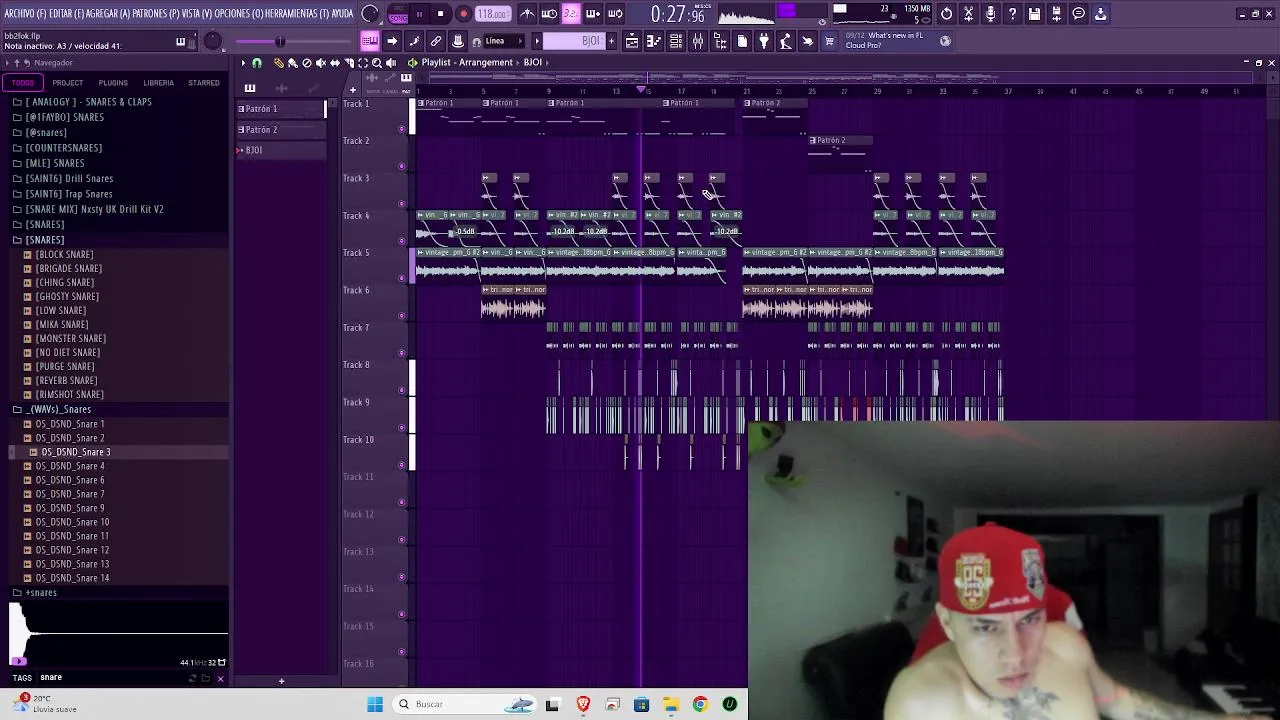Stop playback with the stop button
Viewport: 1280px width, 720px height.
(x=440, y=14)
